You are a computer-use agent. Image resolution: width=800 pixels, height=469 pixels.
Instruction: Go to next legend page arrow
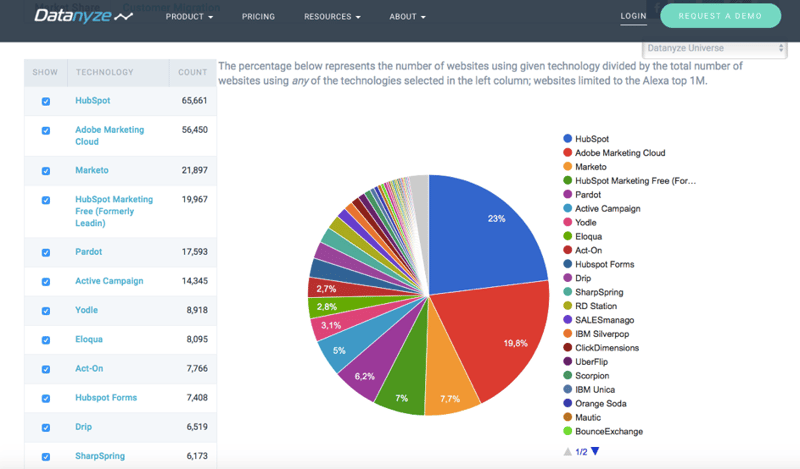click(x=595, y=451)
